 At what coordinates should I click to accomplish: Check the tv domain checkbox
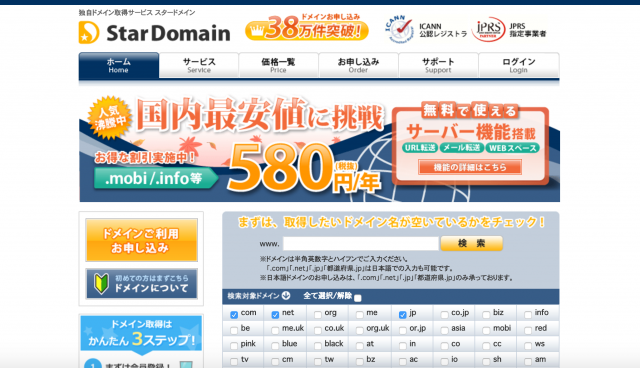click(234, 361)
